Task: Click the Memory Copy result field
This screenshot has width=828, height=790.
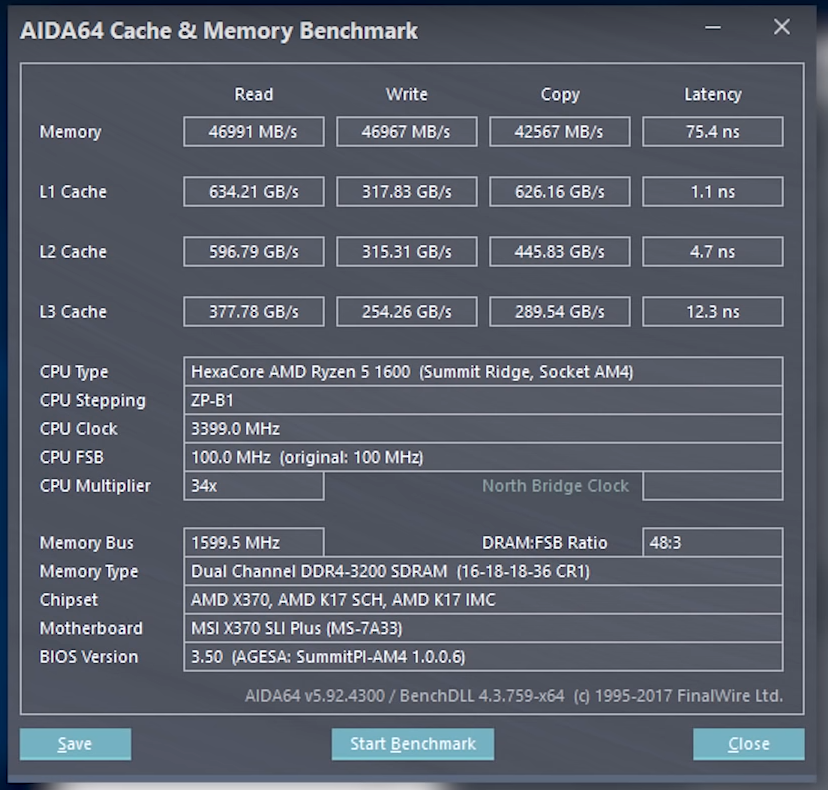Action: [559, 132]
